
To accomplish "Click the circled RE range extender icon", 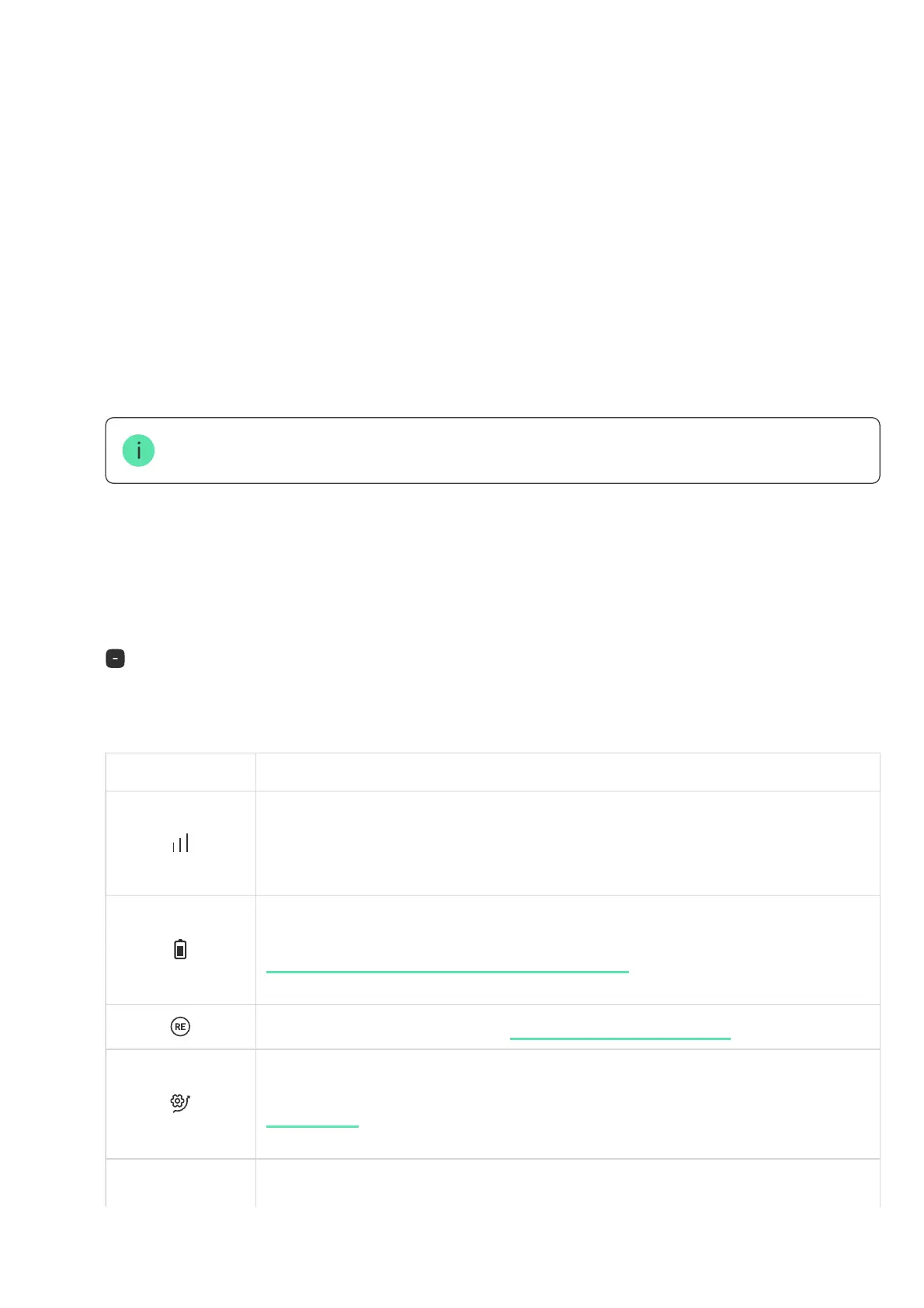I will click(180, 1027).
